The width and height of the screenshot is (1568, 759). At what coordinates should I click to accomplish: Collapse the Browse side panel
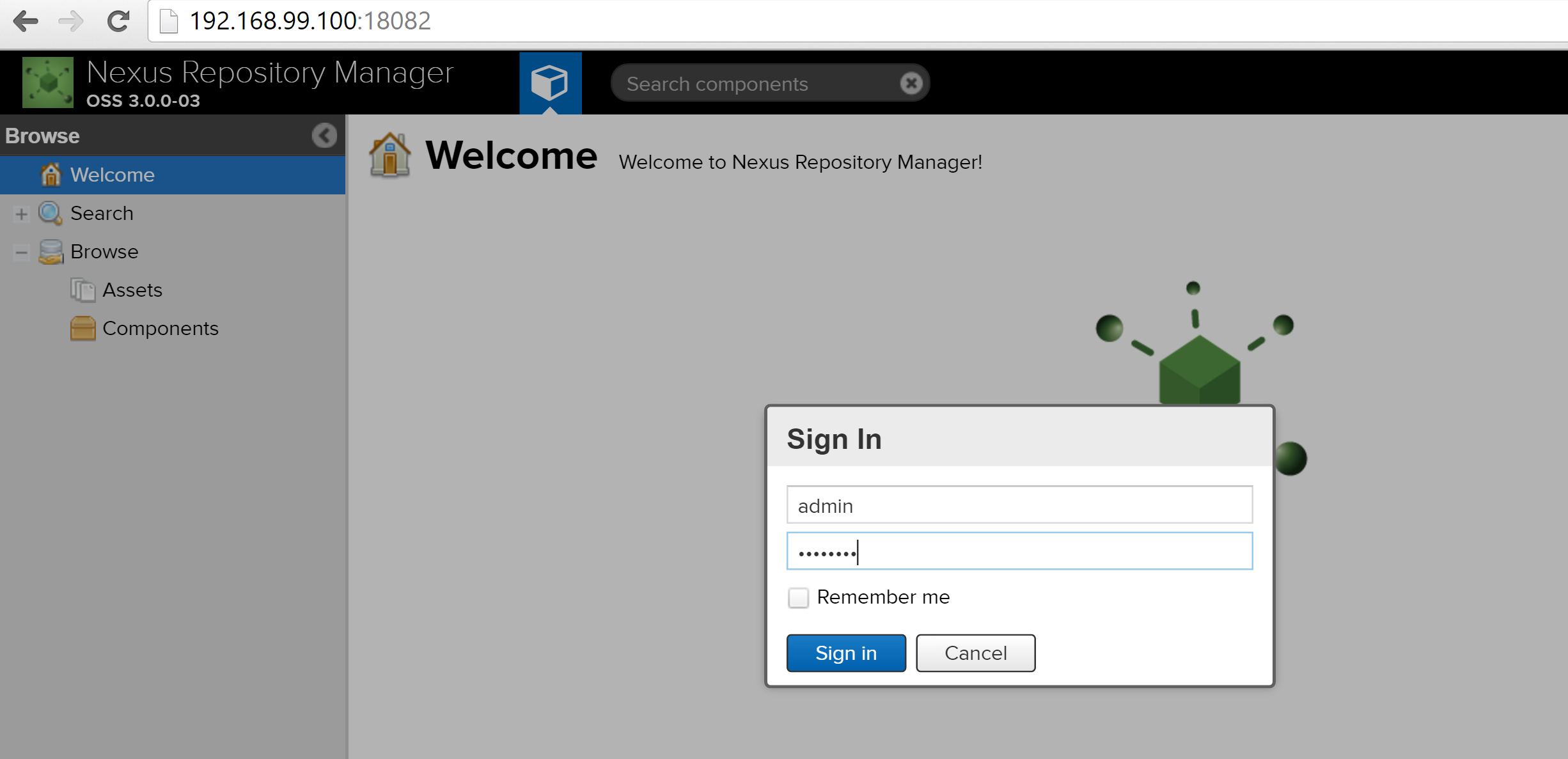[324, 136]
